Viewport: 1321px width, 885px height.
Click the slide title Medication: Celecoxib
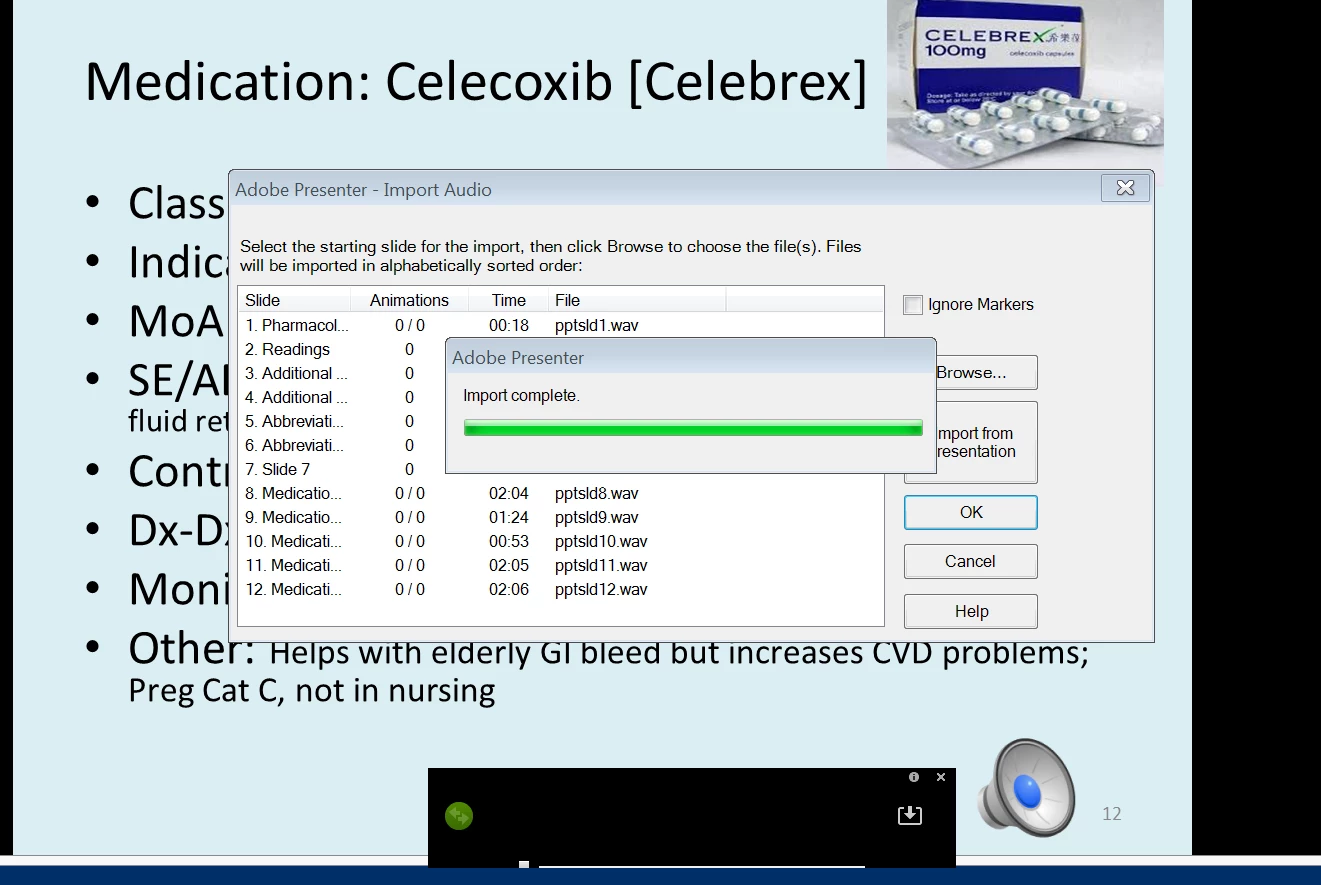click(476, 81)
